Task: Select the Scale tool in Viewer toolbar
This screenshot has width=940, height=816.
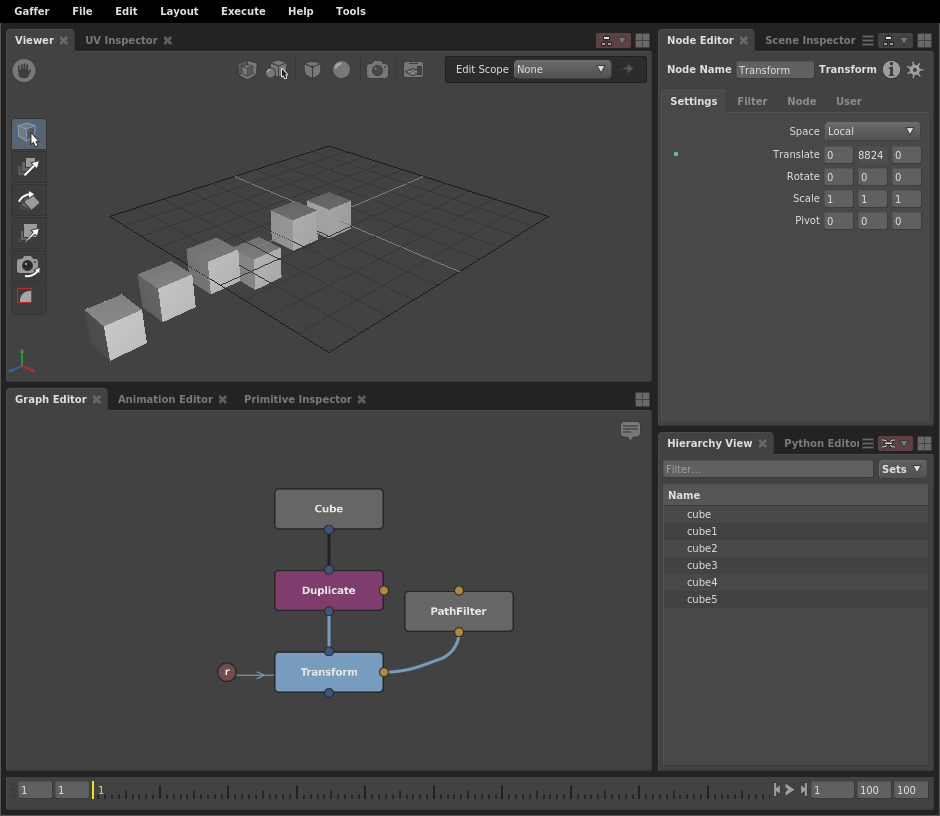Action: coord(28,233)
